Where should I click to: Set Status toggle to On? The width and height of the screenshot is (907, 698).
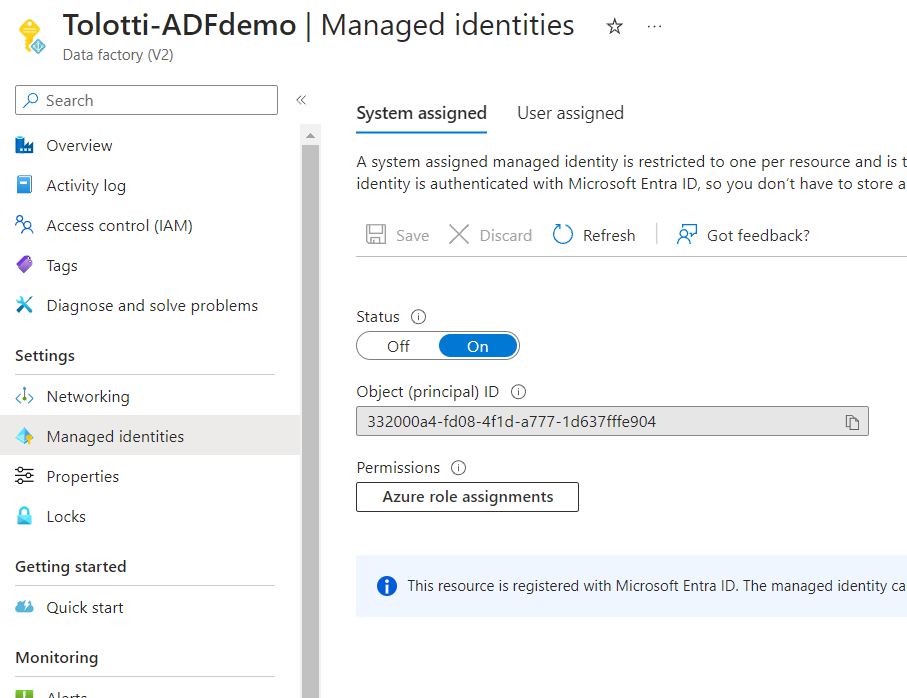pos(478,347)
